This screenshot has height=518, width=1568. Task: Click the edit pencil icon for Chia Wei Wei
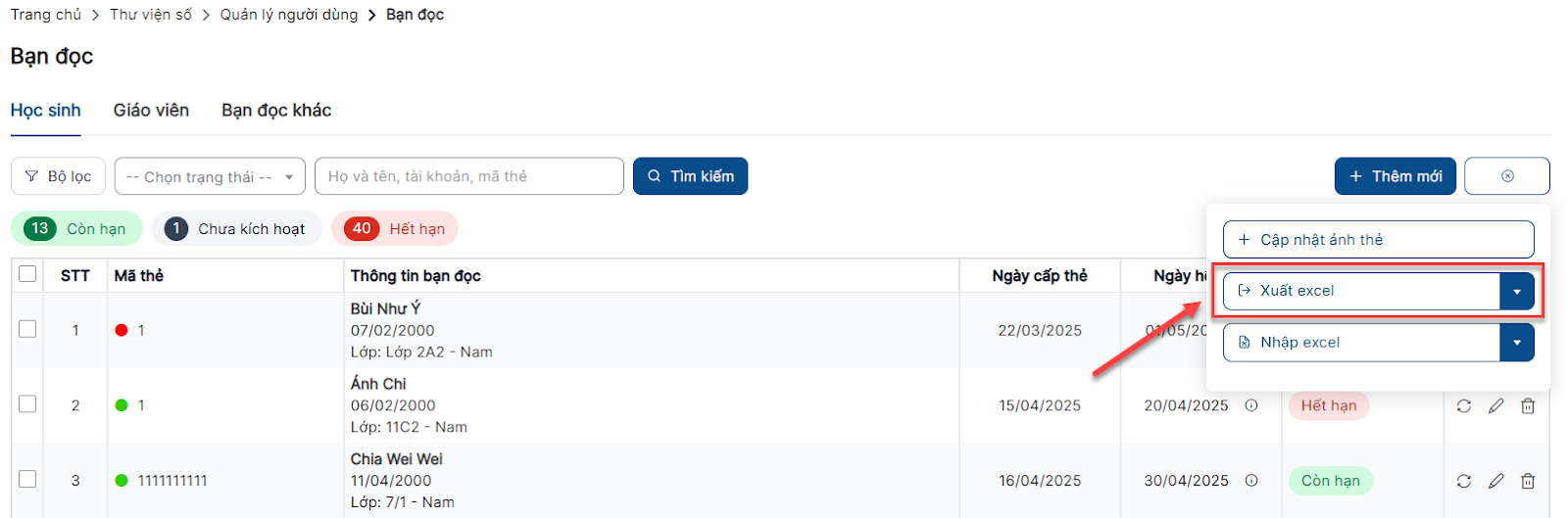pos(1495,481)
